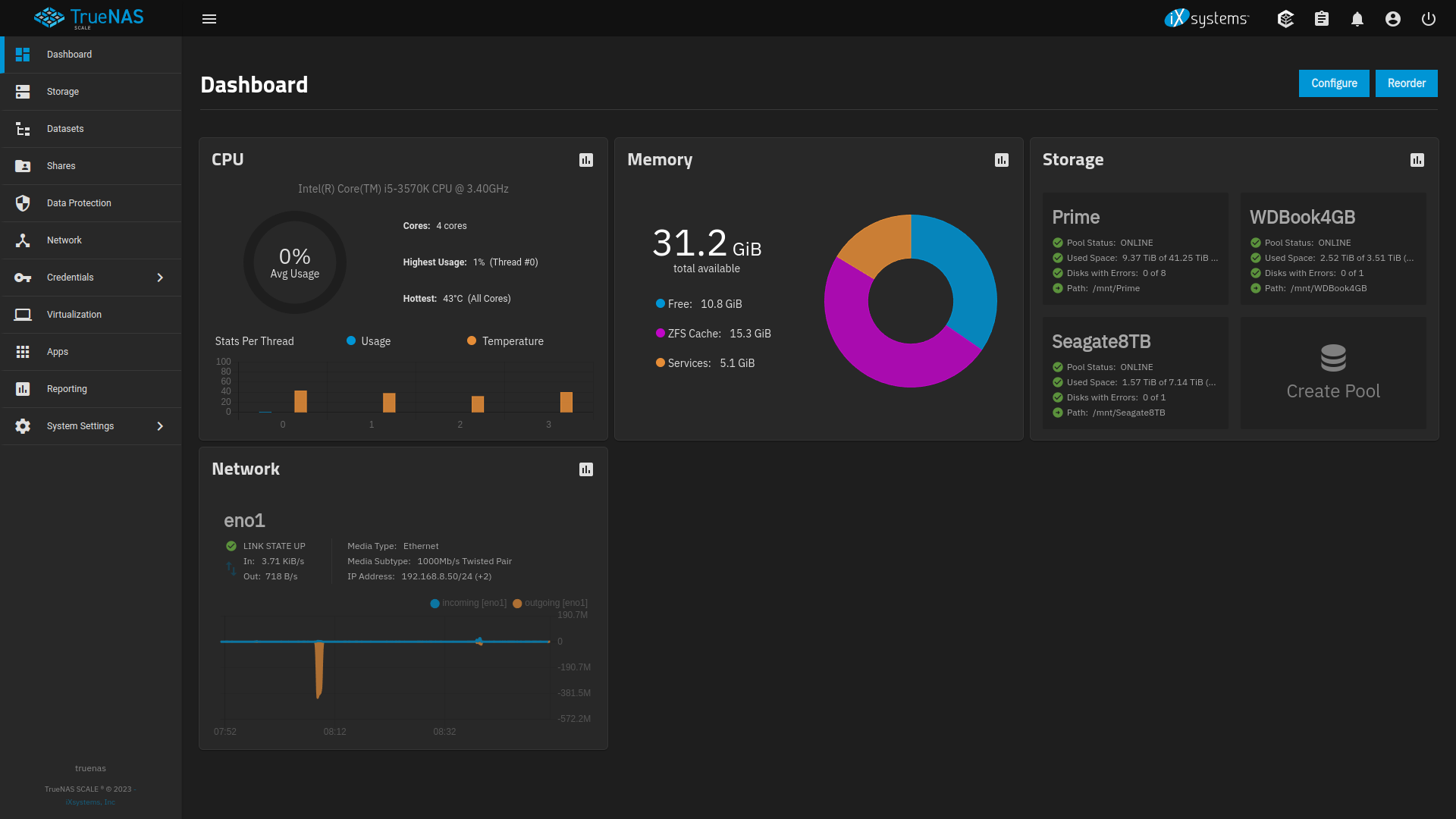Click the Memory widget stats icon
Image resolution: width=1456 pixels, height=819 pixels.
point(1001,160)
